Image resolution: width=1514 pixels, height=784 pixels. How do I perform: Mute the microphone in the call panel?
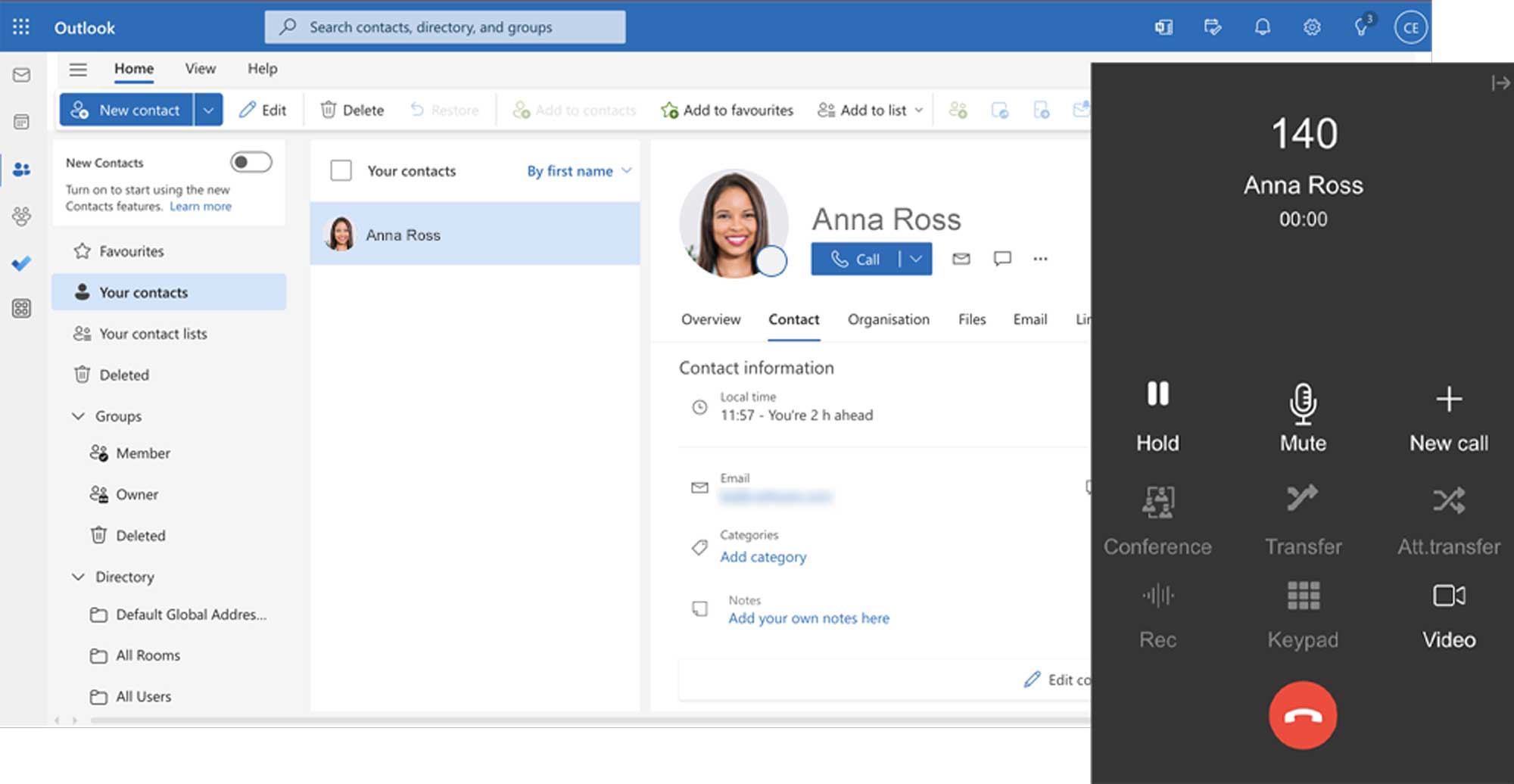click(x=1303, y=416)
